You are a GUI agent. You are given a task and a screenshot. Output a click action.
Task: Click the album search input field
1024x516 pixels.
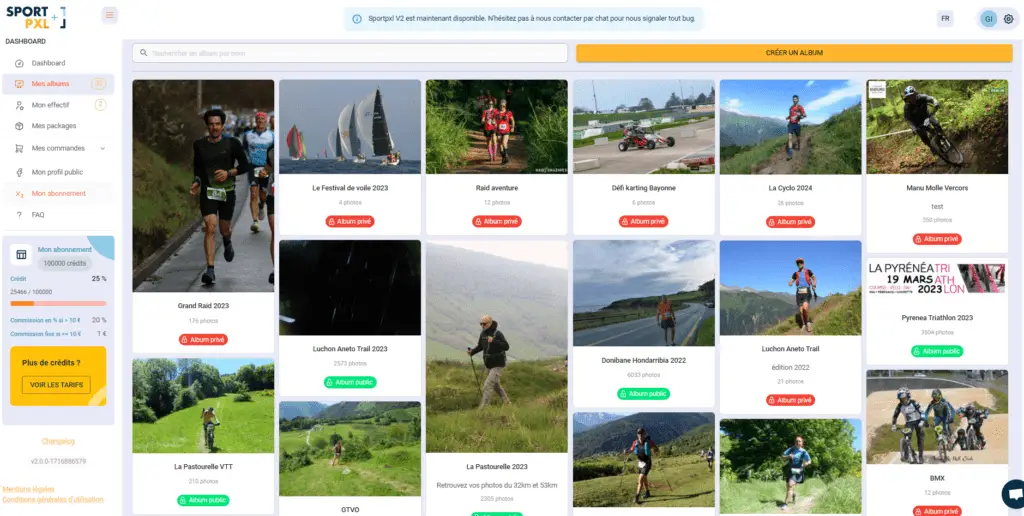point(350,53)
